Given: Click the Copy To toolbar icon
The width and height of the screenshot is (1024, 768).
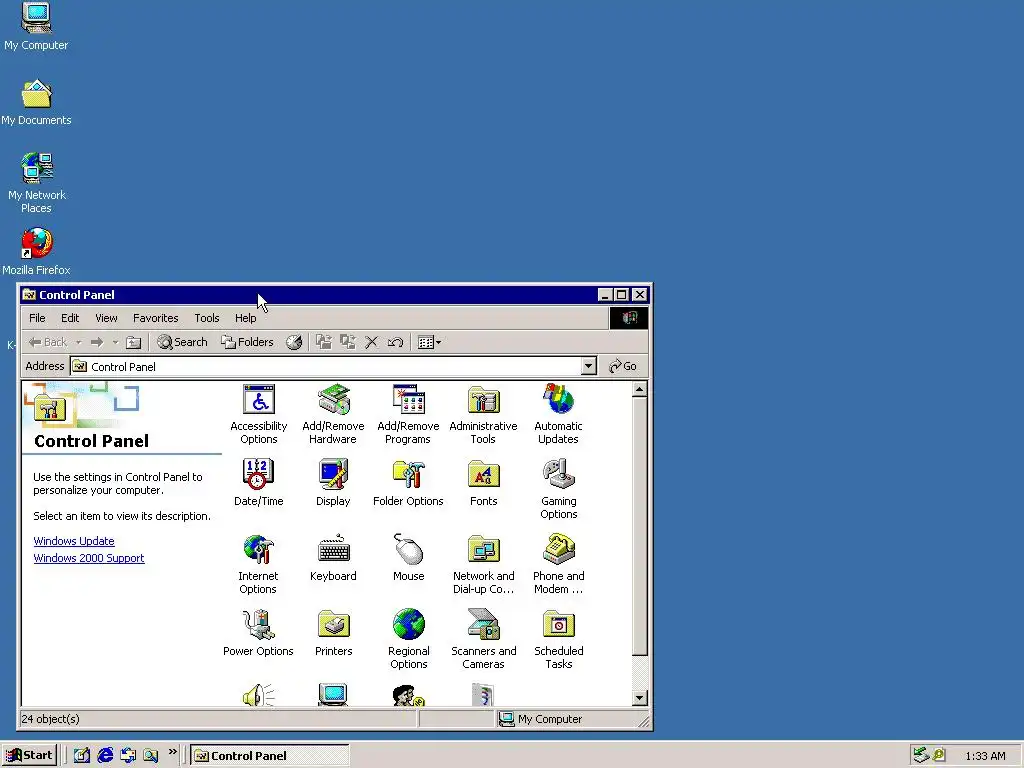Looking at the screenshot, I should tap(347, 342).
